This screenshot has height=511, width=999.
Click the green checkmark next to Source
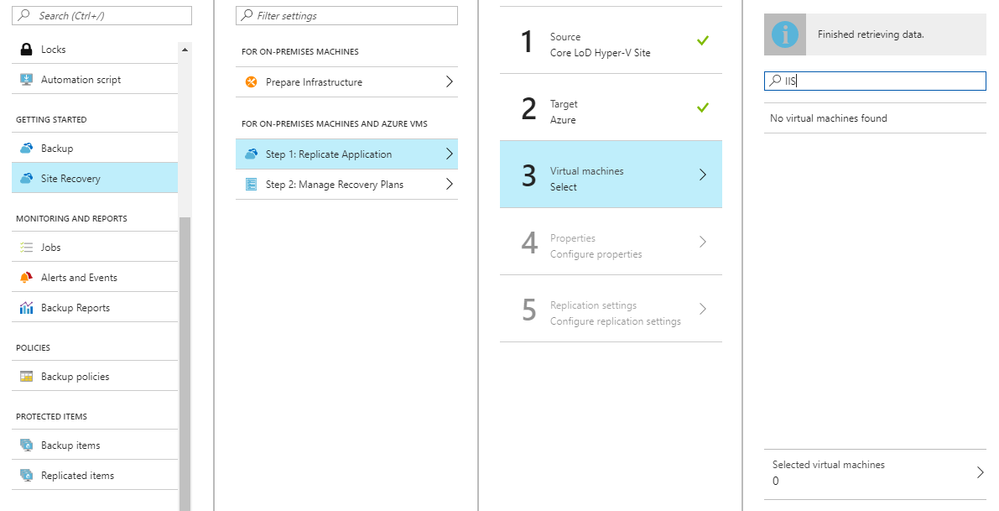[x=702, y=40]
